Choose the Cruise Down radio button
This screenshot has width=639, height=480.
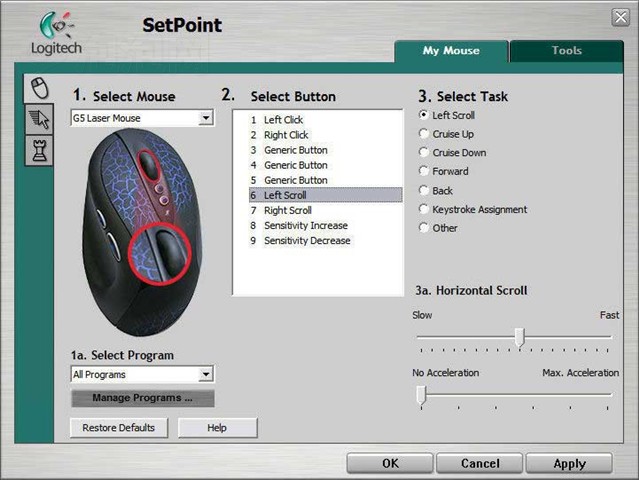coord(423,152)
